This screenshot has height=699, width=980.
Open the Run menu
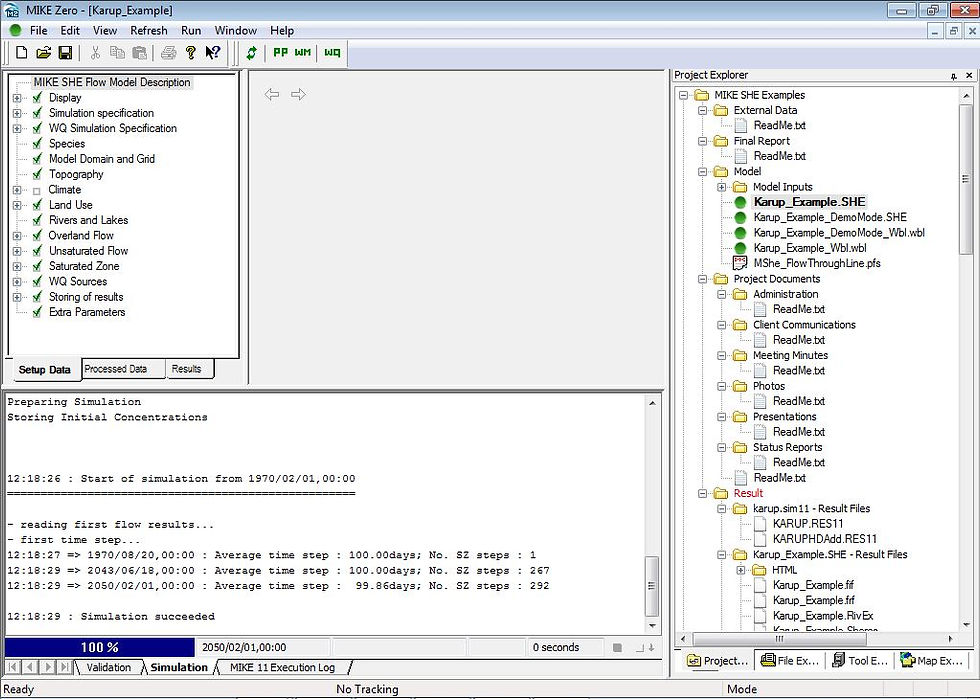pyautogui.click(x=191, y=30)
